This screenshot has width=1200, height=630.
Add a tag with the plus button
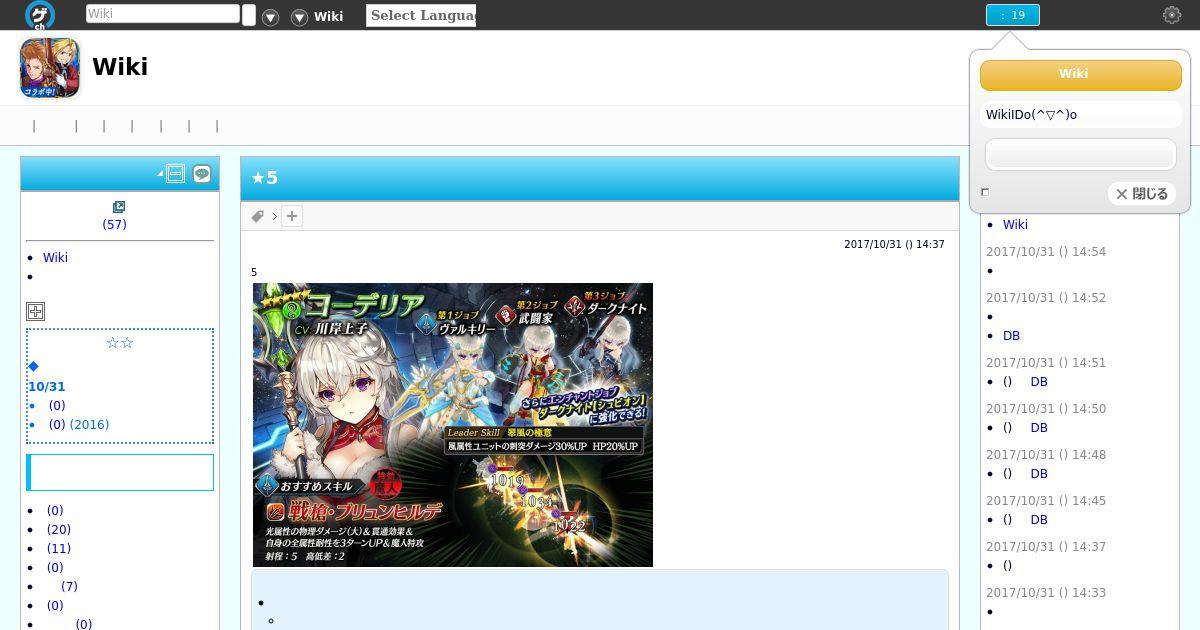pyautogui.click(x=292, y=216)
